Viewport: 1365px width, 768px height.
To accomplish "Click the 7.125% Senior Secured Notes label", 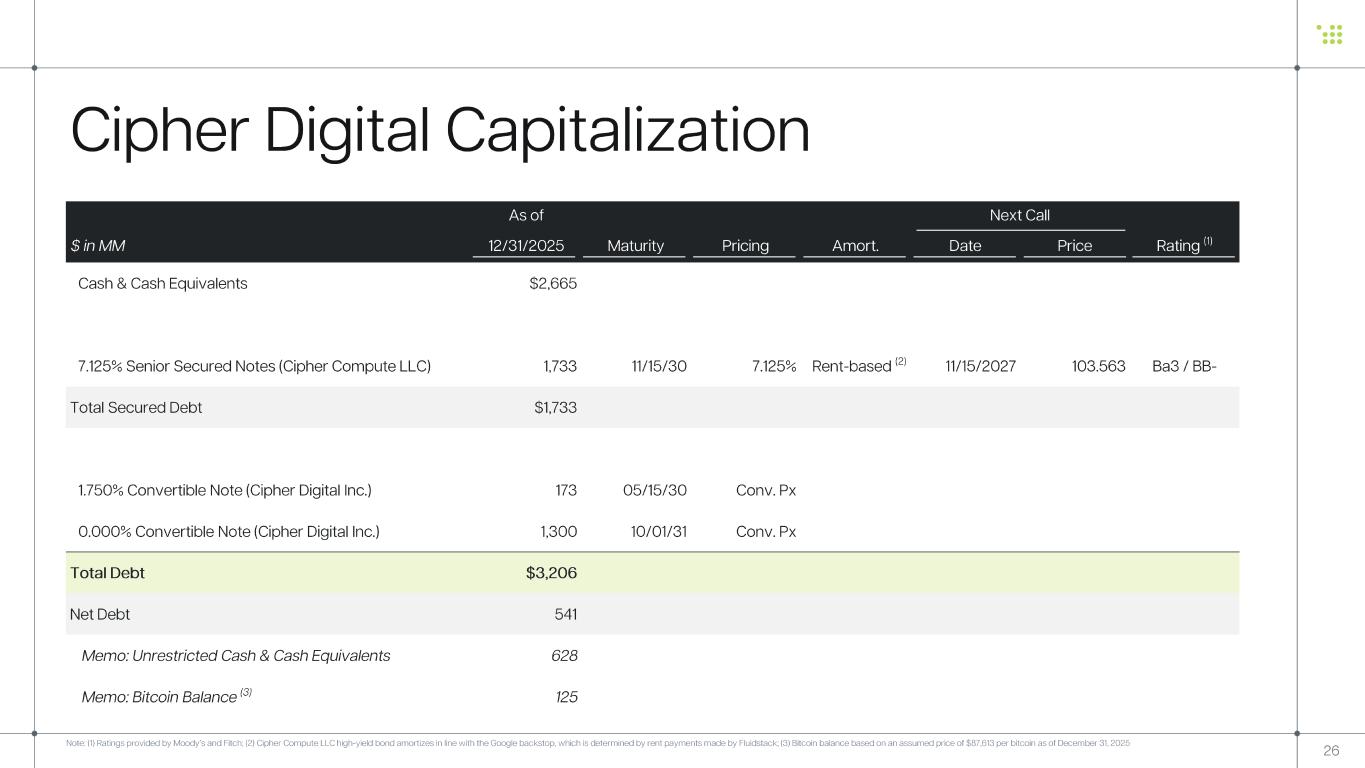I will [x=254, y=366].
